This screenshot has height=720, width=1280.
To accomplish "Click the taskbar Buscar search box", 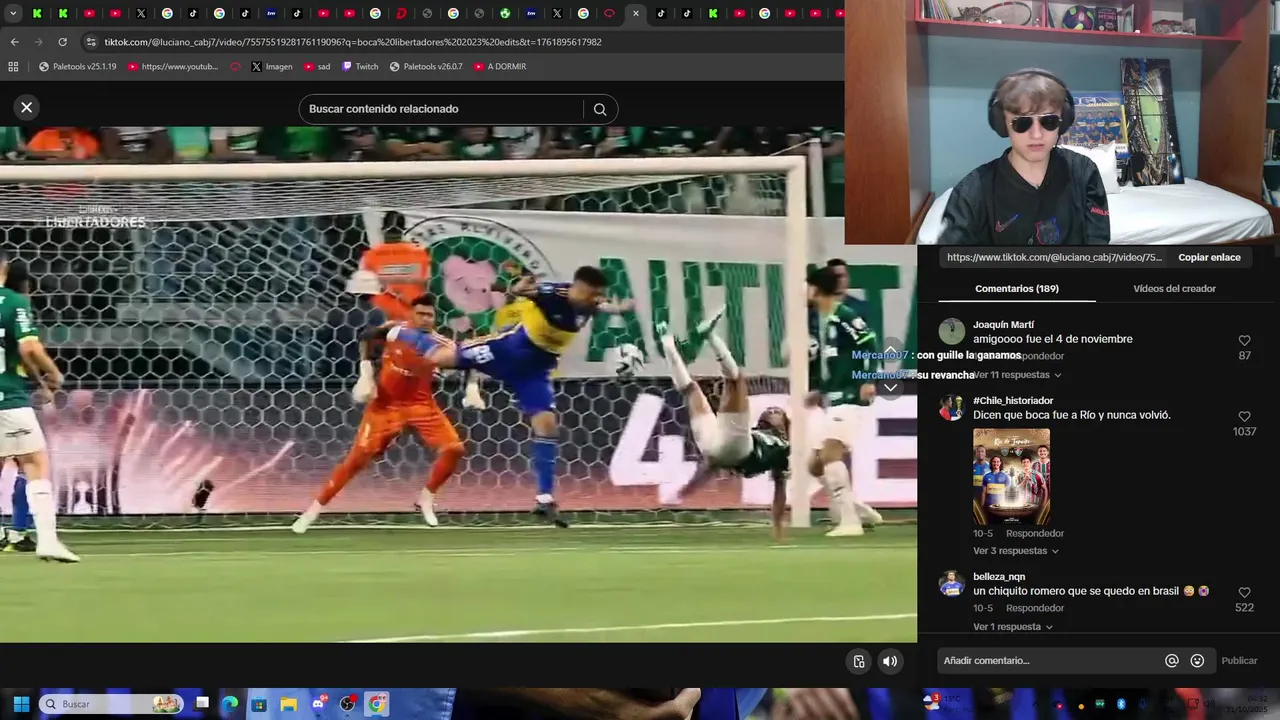I will coord(112,704).
